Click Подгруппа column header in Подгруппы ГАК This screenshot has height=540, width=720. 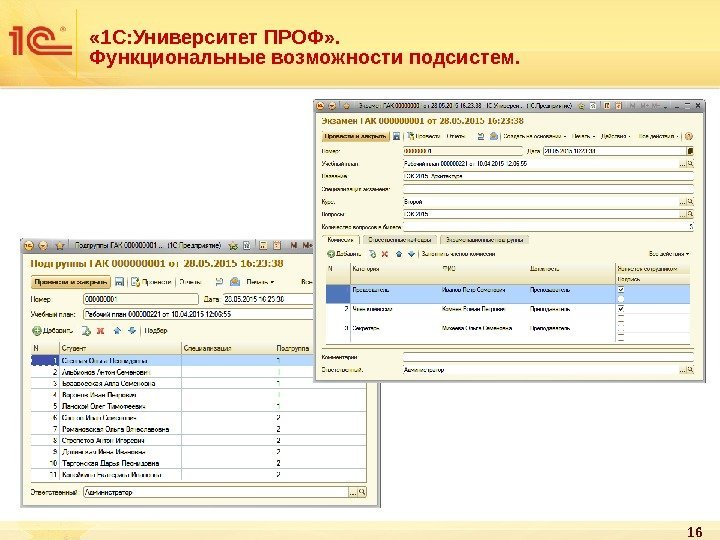coord(292,348)
